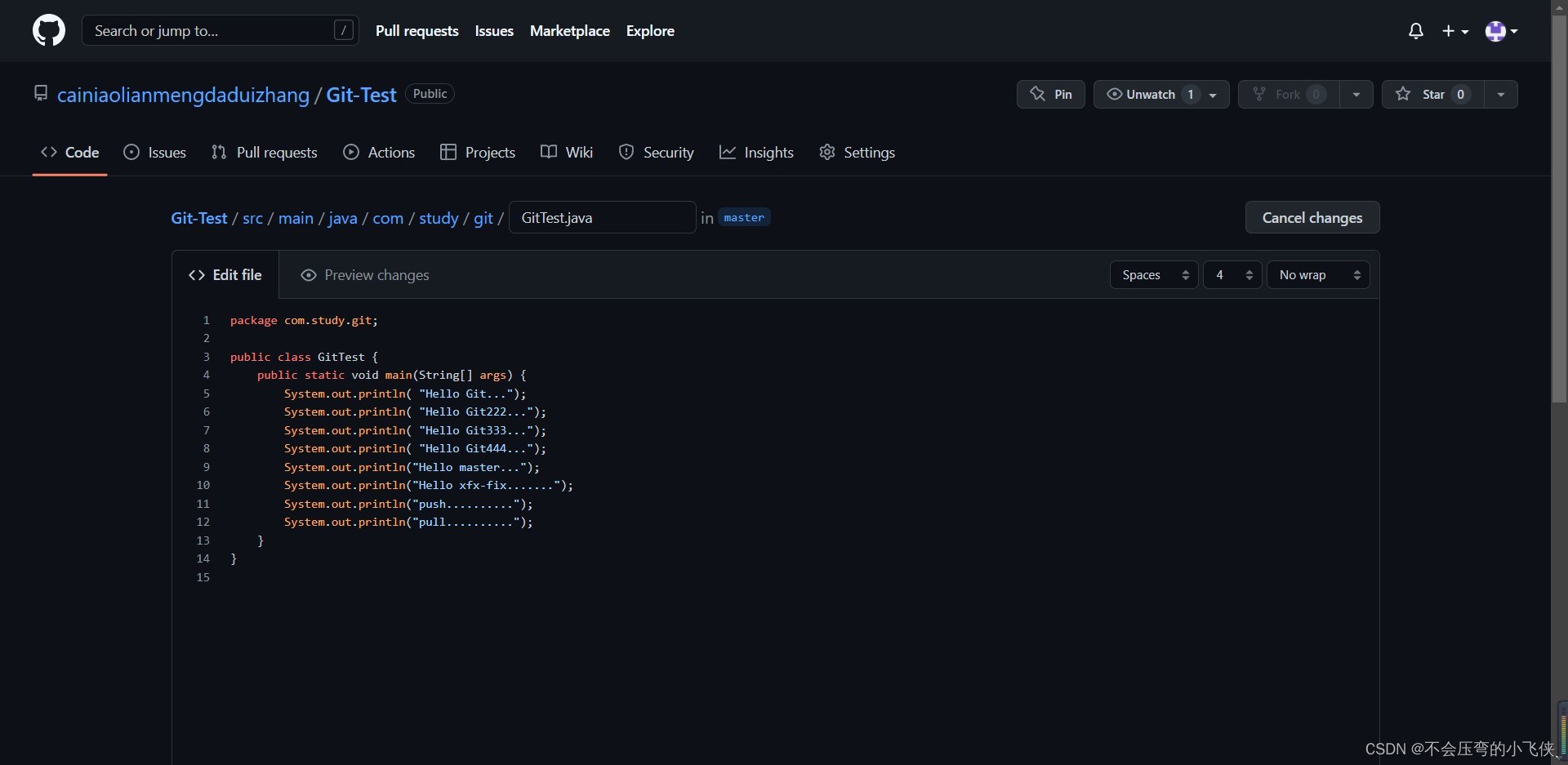Screen dimensions: 1568x765
Task: Click the Public visibility badge
Action: point(430,94)
